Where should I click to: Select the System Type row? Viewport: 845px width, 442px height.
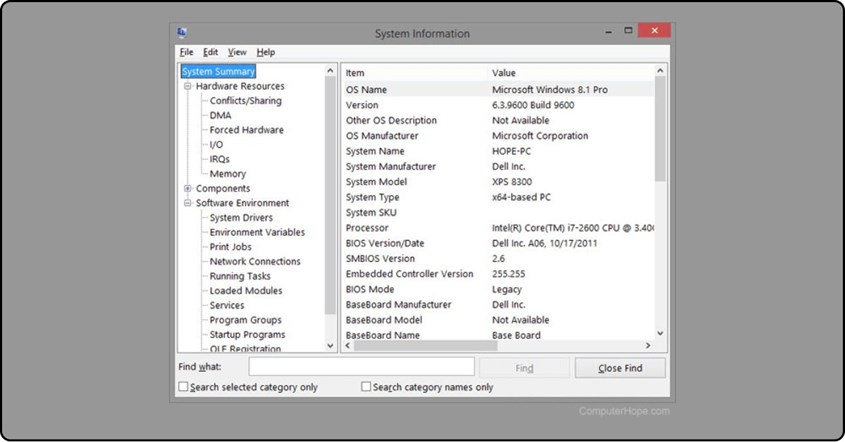coord(498,197)
